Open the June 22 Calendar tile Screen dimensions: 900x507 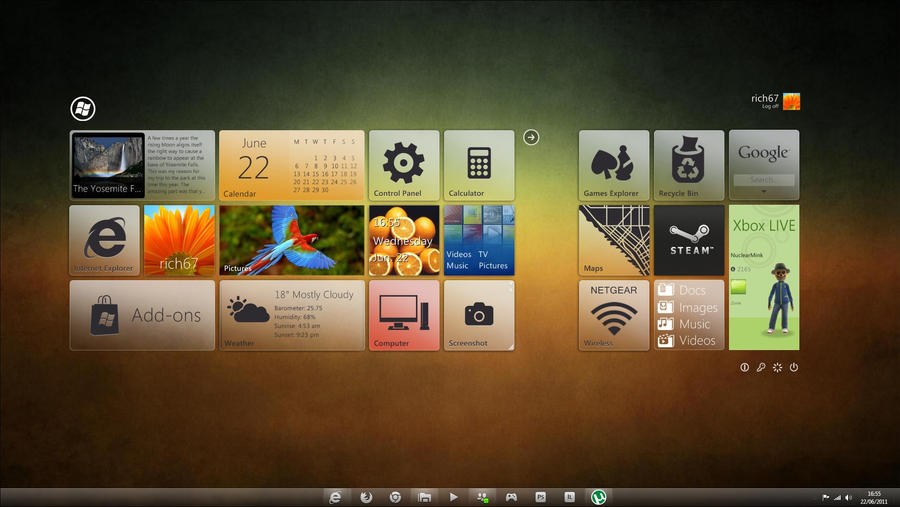[x=292, y=165]
